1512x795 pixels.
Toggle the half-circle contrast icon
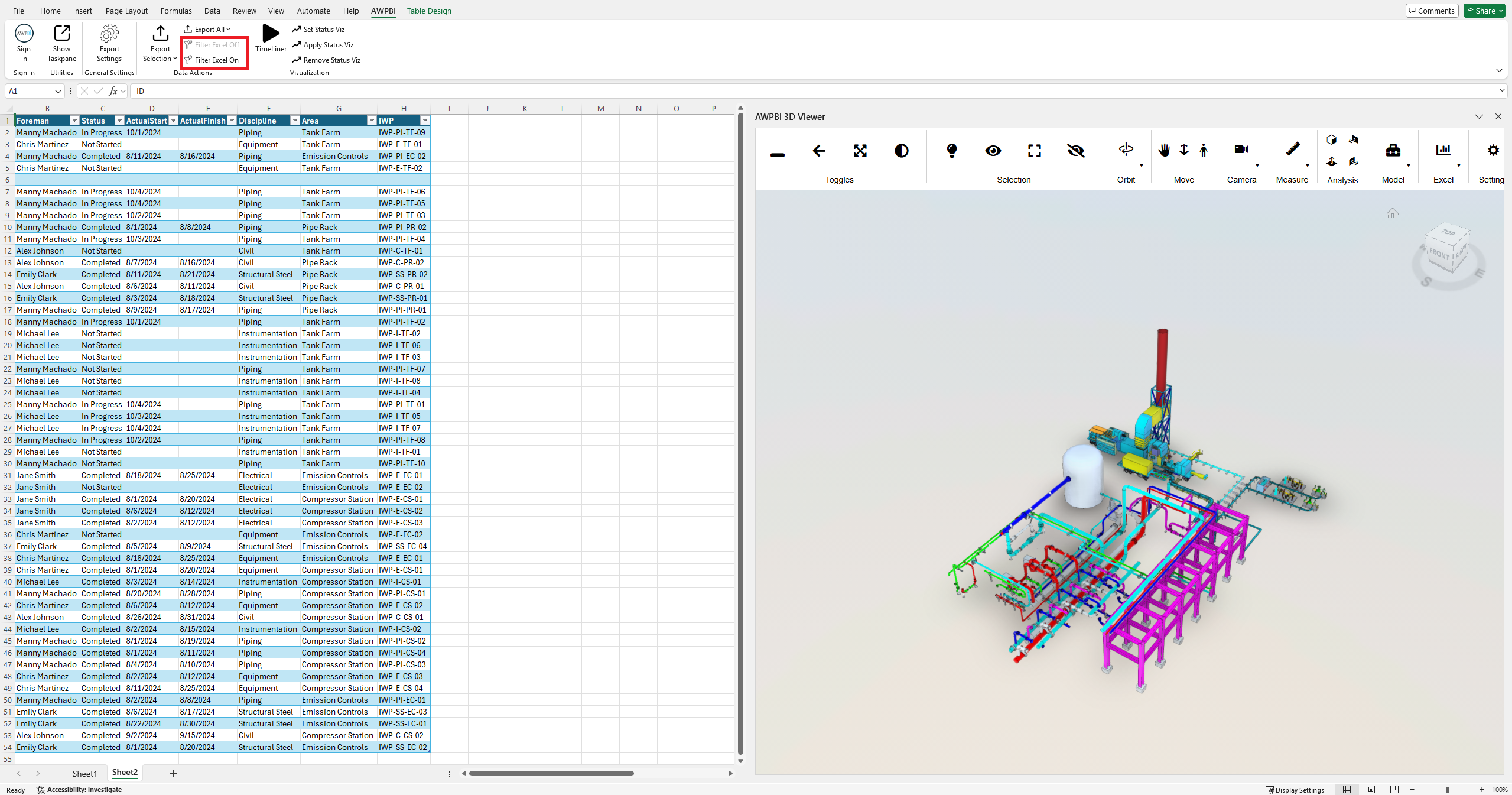902,151
